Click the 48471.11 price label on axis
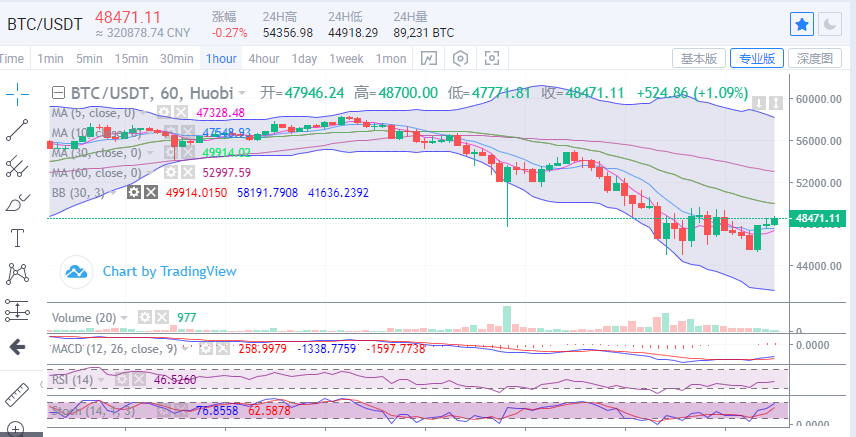The width and height of the screenshot is (856, 437). point(817,218)
